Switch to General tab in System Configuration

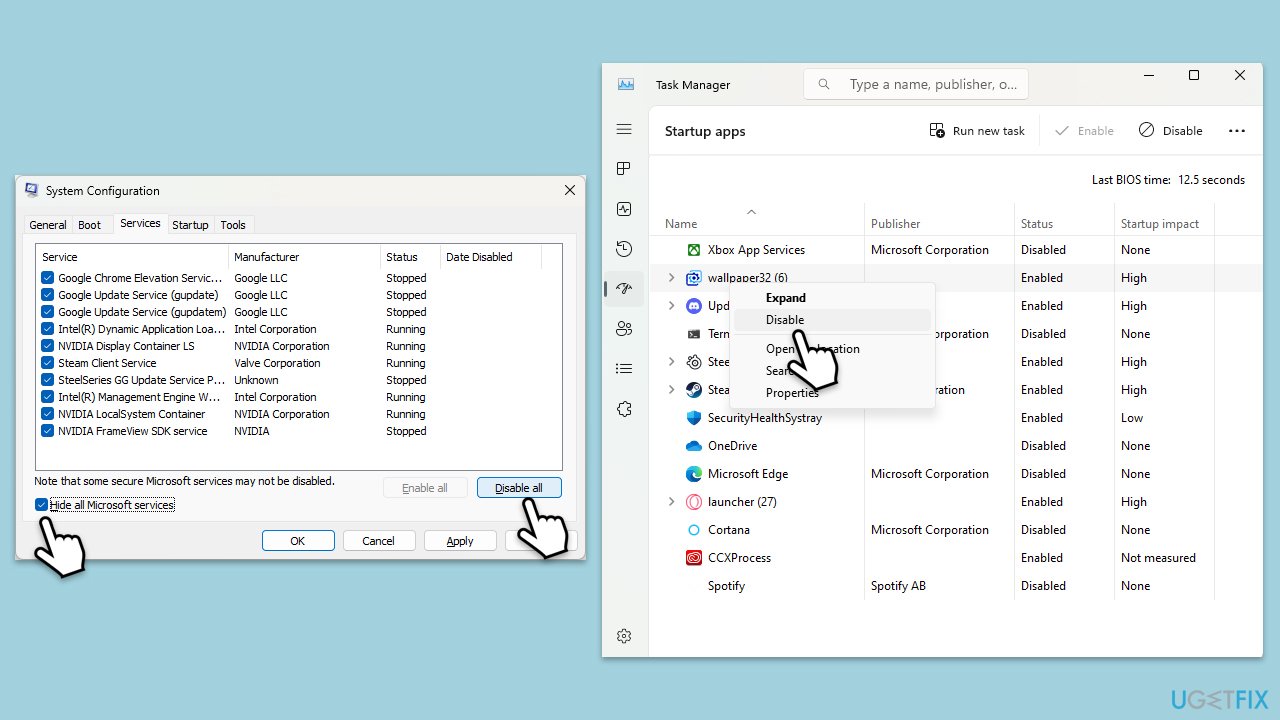48,225
